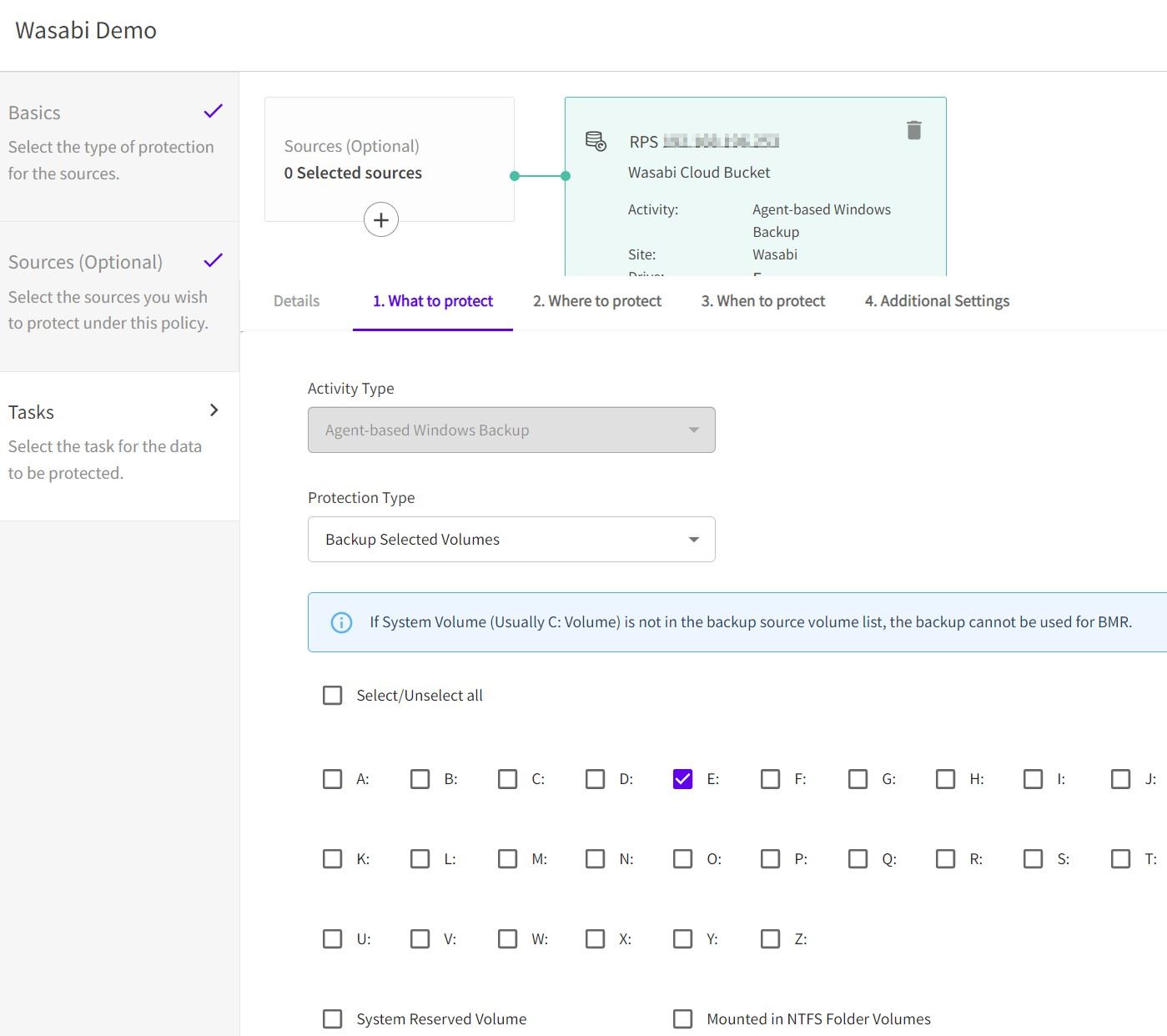Check the D: volume checkbox
The width and height of the screenshot is (1167, 1036).
pos(595,779)
